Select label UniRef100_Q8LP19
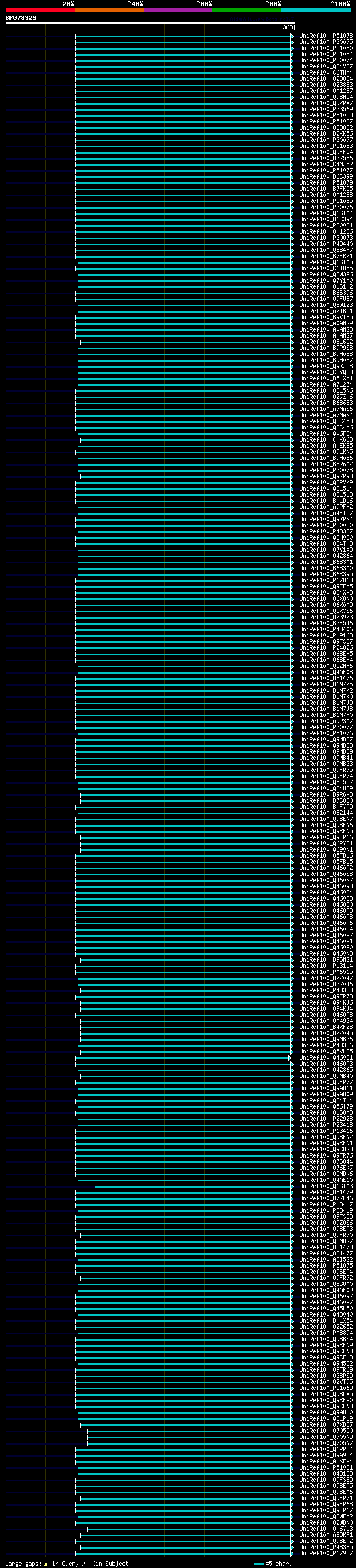Viewport: 356px width, 1568px height. pos(326,1419)
